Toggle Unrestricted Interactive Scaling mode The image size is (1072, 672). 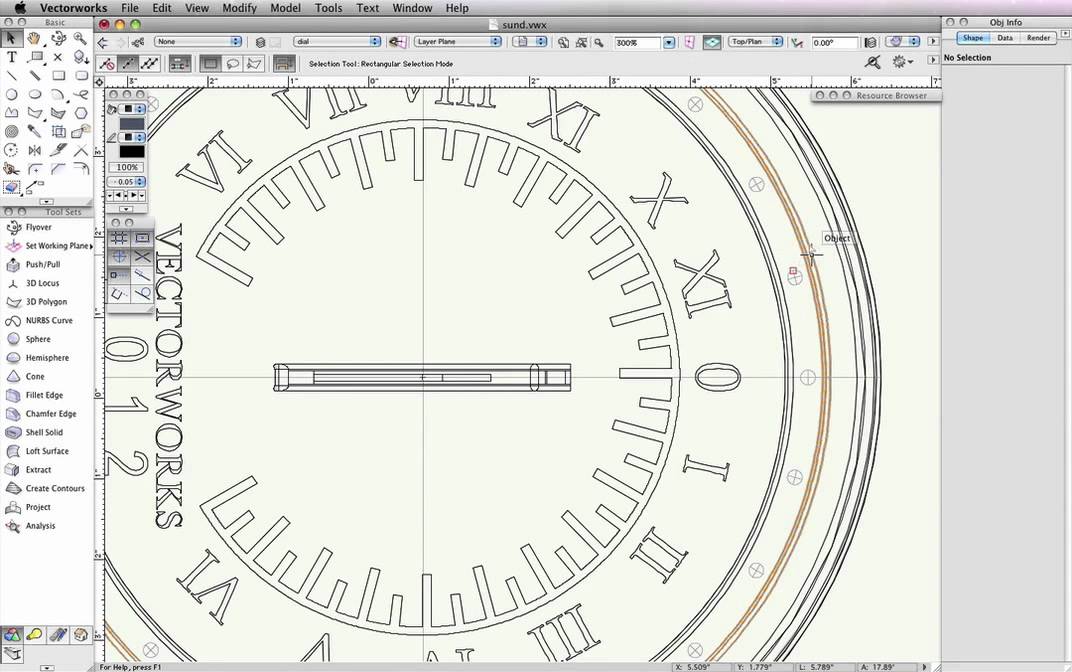click(150, 64)
